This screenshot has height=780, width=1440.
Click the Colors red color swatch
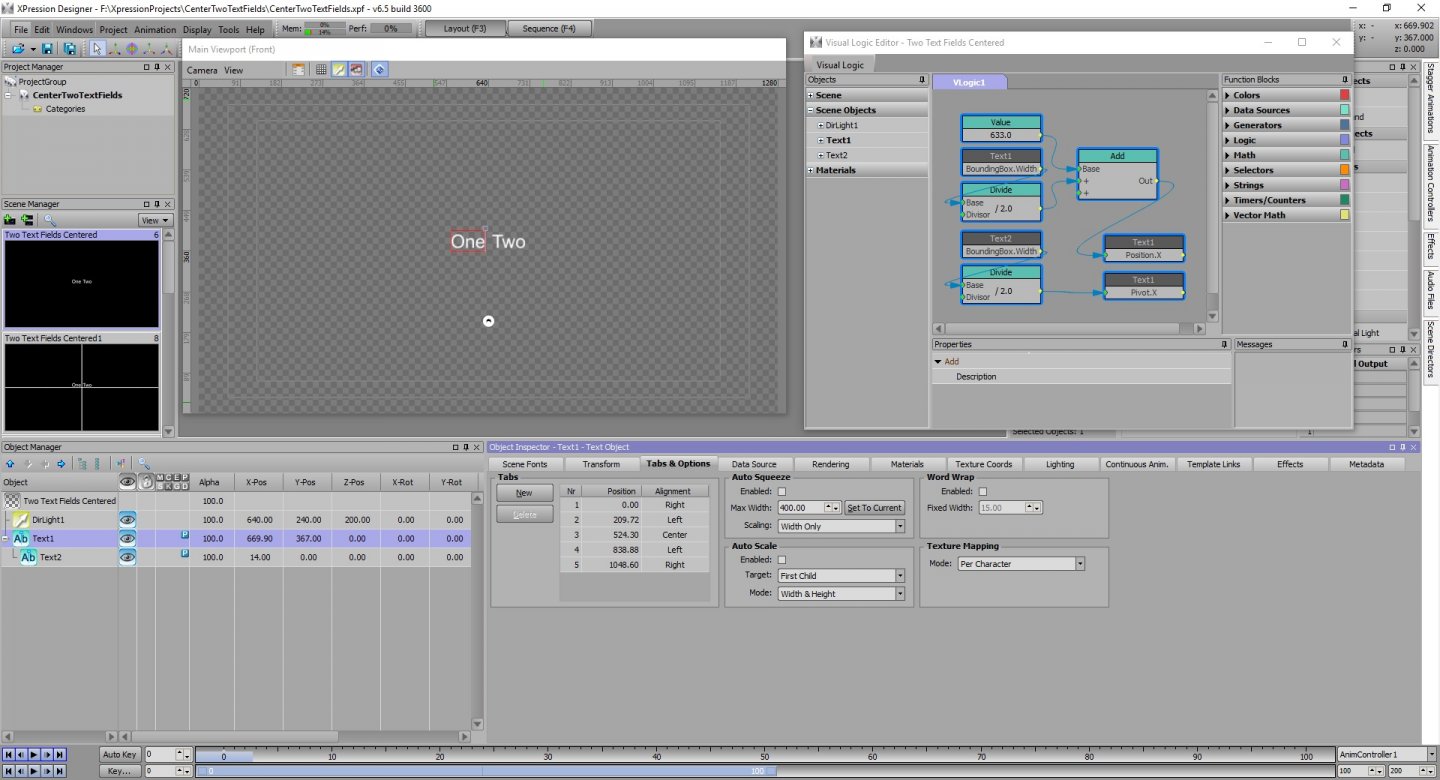pos(1344,95)
